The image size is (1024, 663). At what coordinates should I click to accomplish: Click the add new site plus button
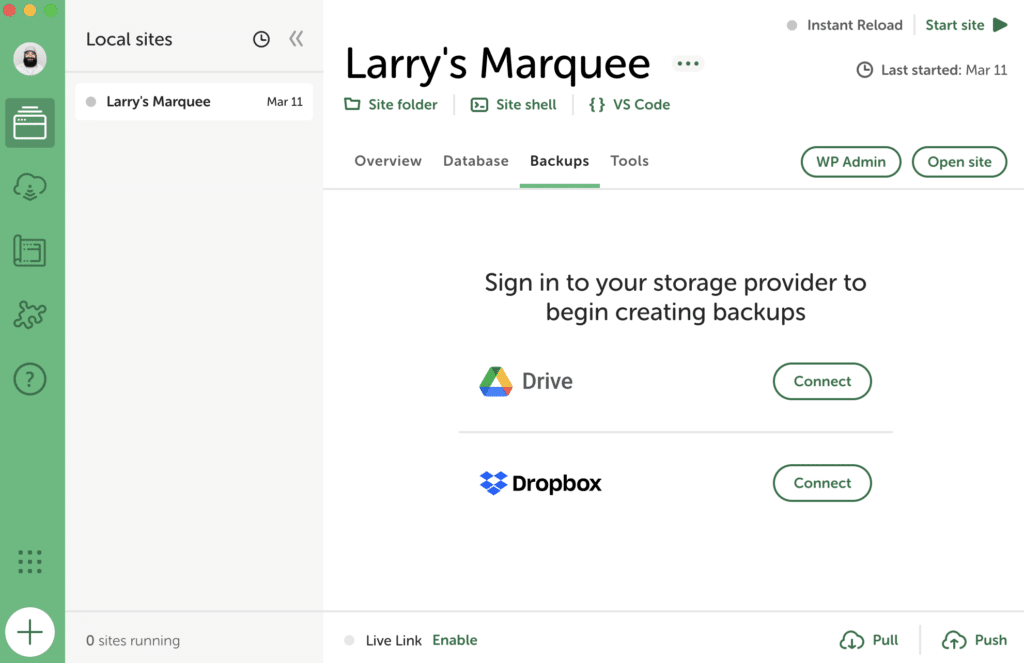[x=30, y=632]
